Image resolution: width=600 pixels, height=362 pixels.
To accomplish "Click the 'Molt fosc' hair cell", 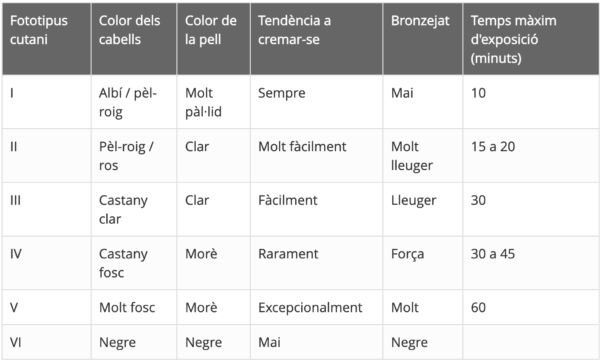I will [x=134, y=307].
